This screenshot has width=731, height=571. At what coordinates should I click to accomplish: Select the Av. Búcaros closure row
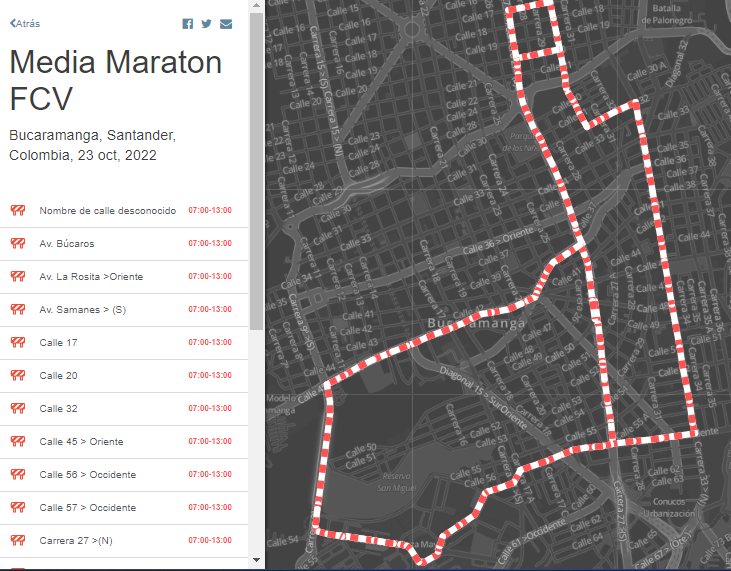[124, 244]
